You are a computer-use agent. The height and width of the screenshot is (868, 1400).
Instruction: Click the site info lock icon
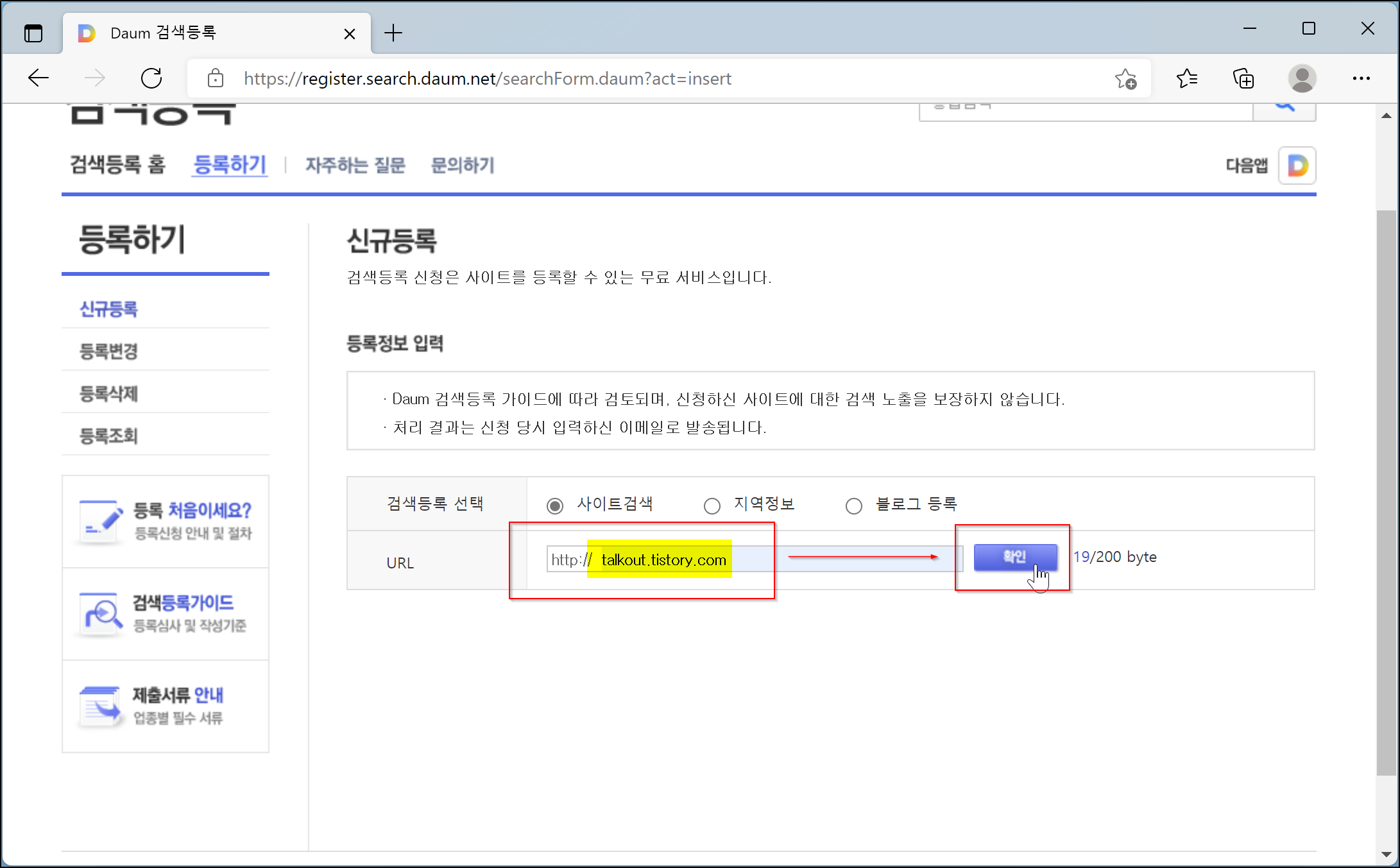pyautogui.click(x=216, y=78)
